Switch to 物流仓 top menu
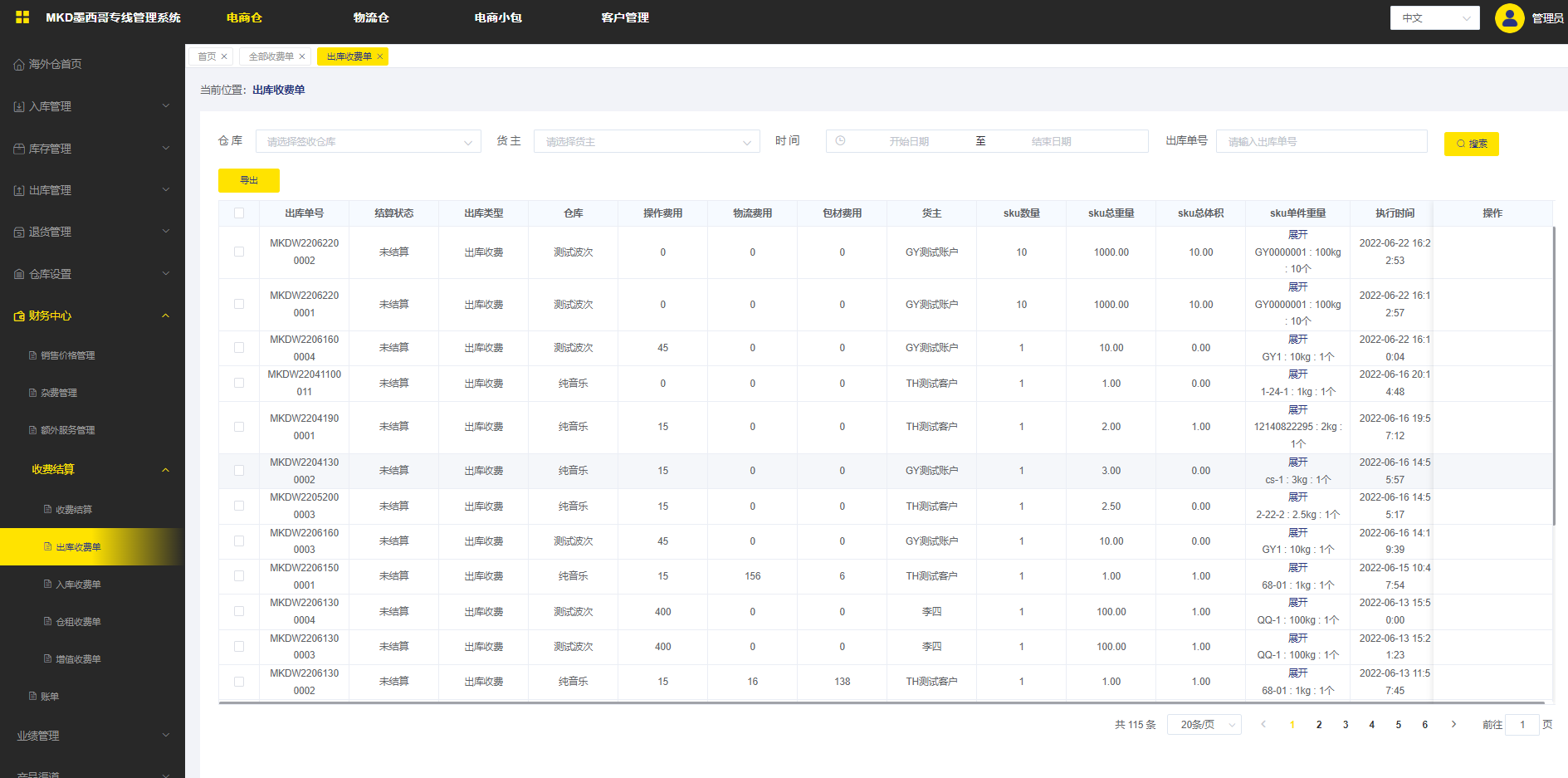Image resolution: width=1568 pixels, height=778 pixels. 370,17
